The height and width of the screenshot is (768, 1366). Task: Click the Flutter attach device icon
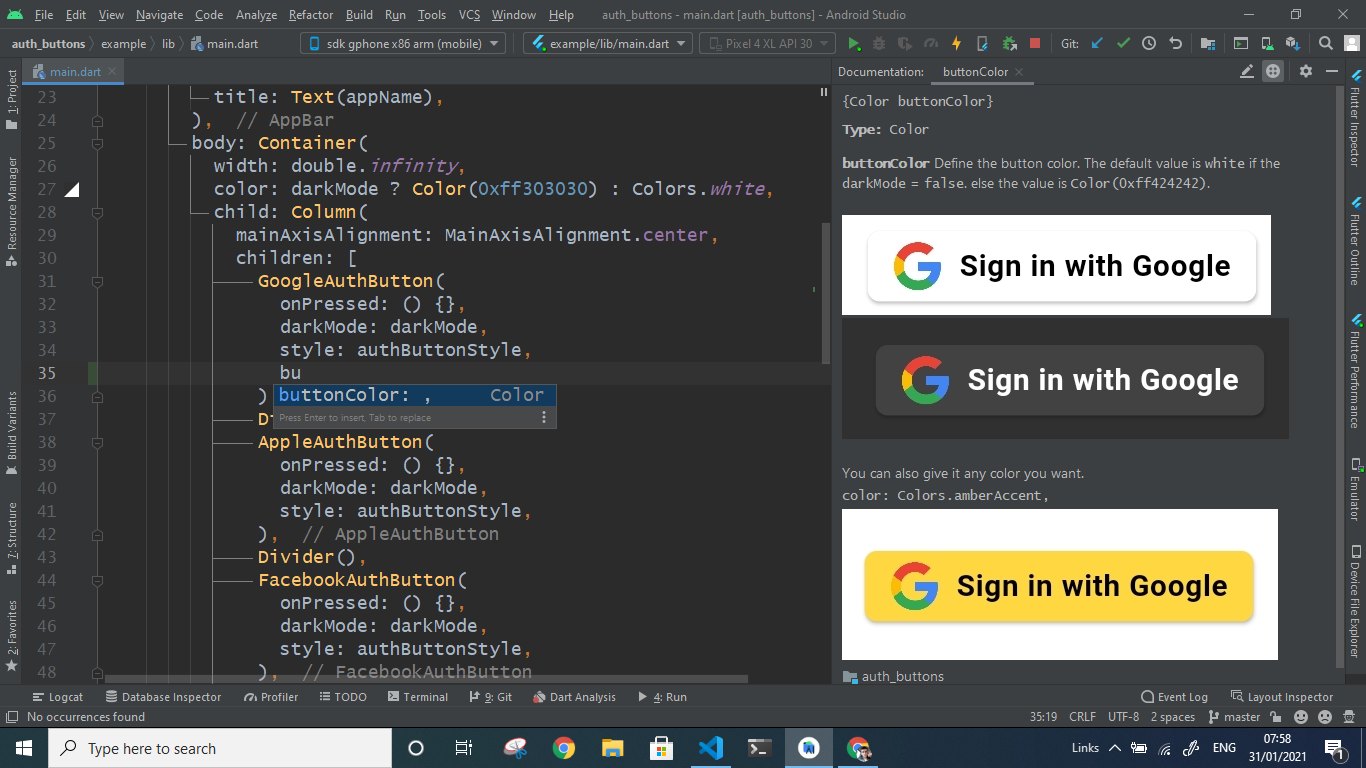[982, 44]
